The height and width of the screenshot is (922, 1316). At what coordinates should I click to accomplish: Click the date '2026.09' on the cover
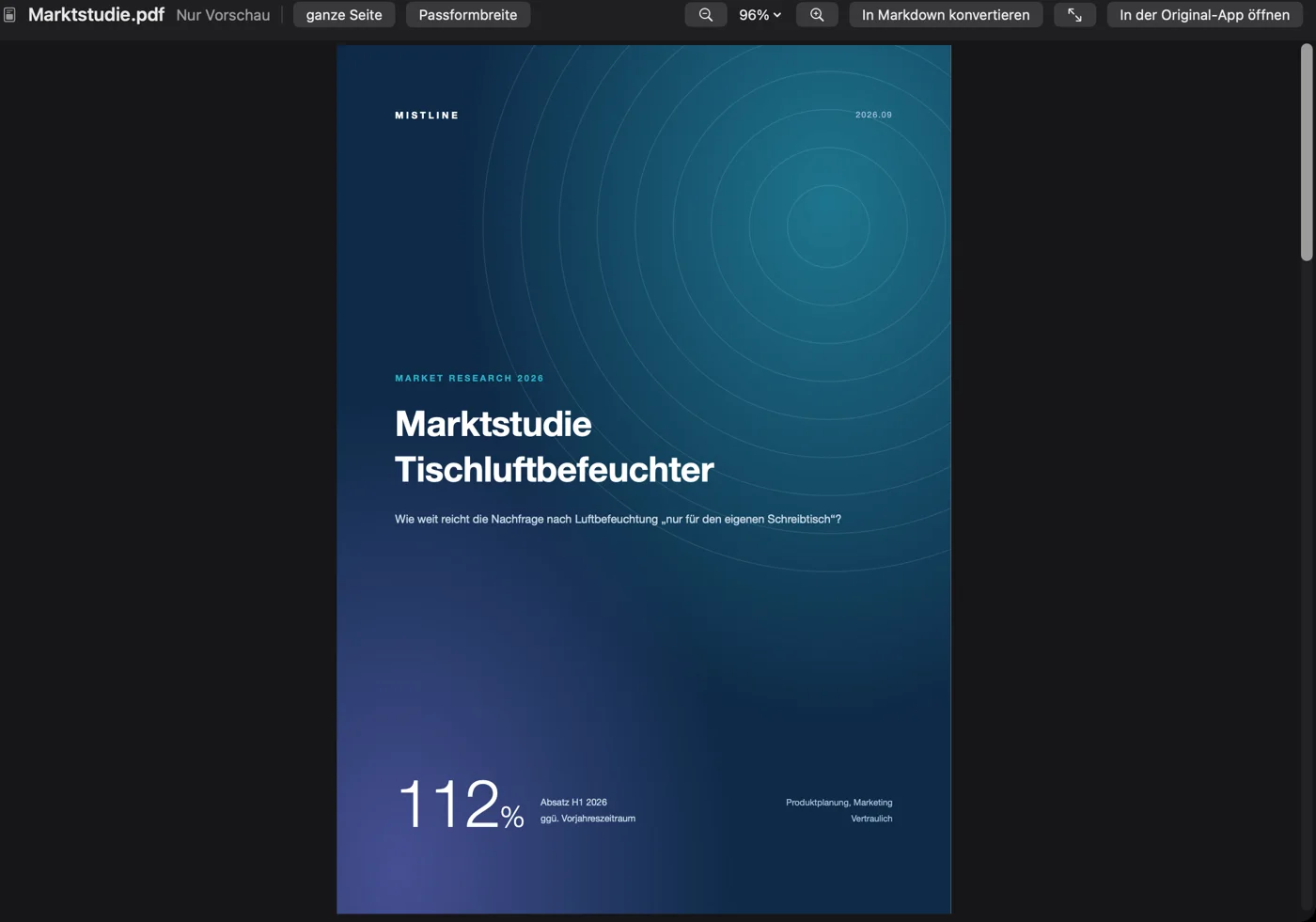[x=873, y=115]
